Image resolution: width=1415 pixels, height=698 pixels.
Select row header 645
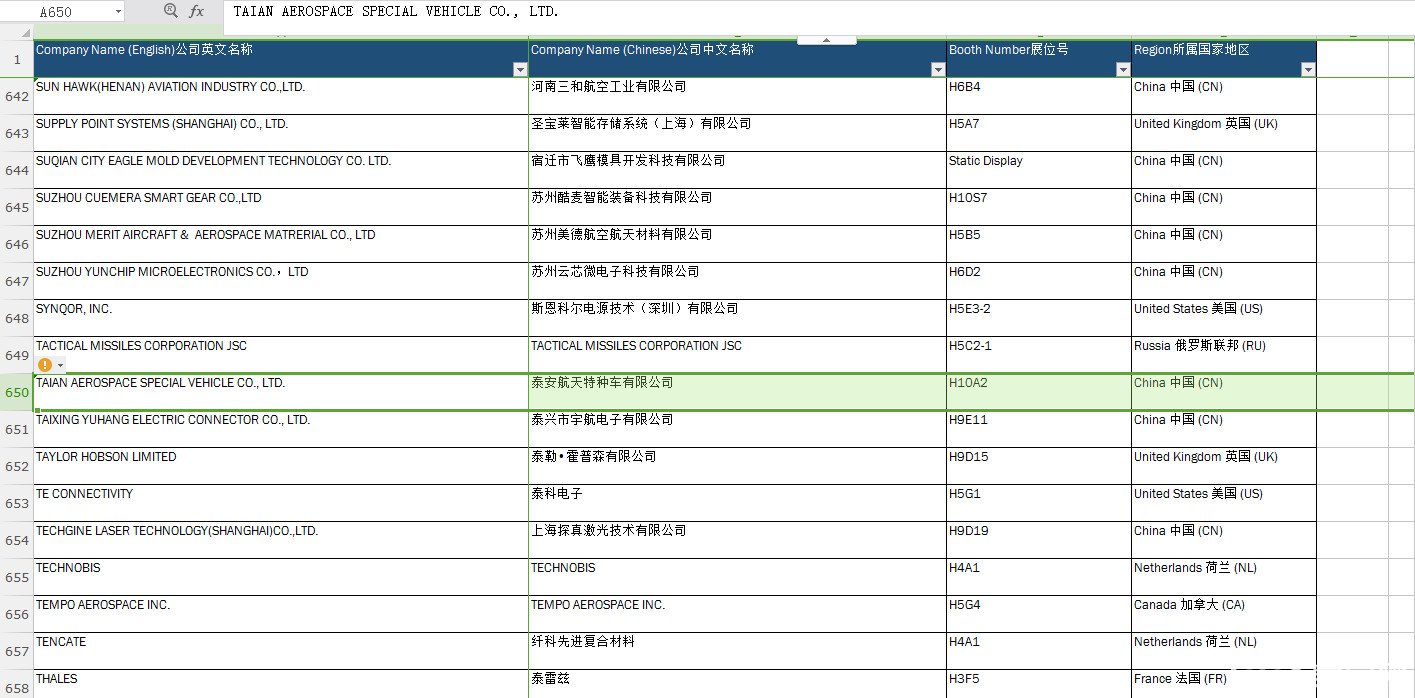click(x=17, y=207)
